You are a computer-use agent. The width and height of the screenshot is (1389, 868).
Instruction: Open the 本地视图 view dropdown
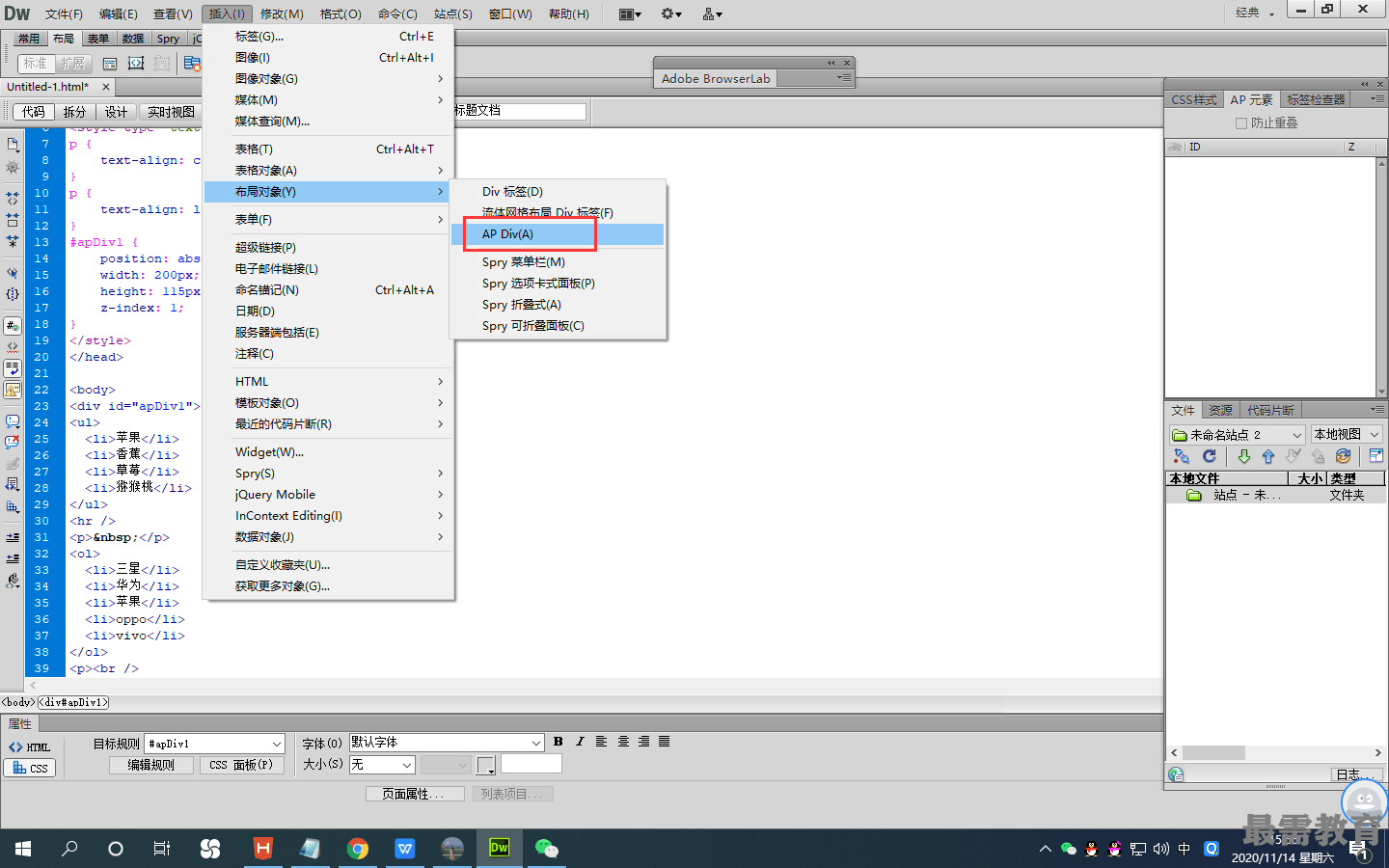(1347, 435)
